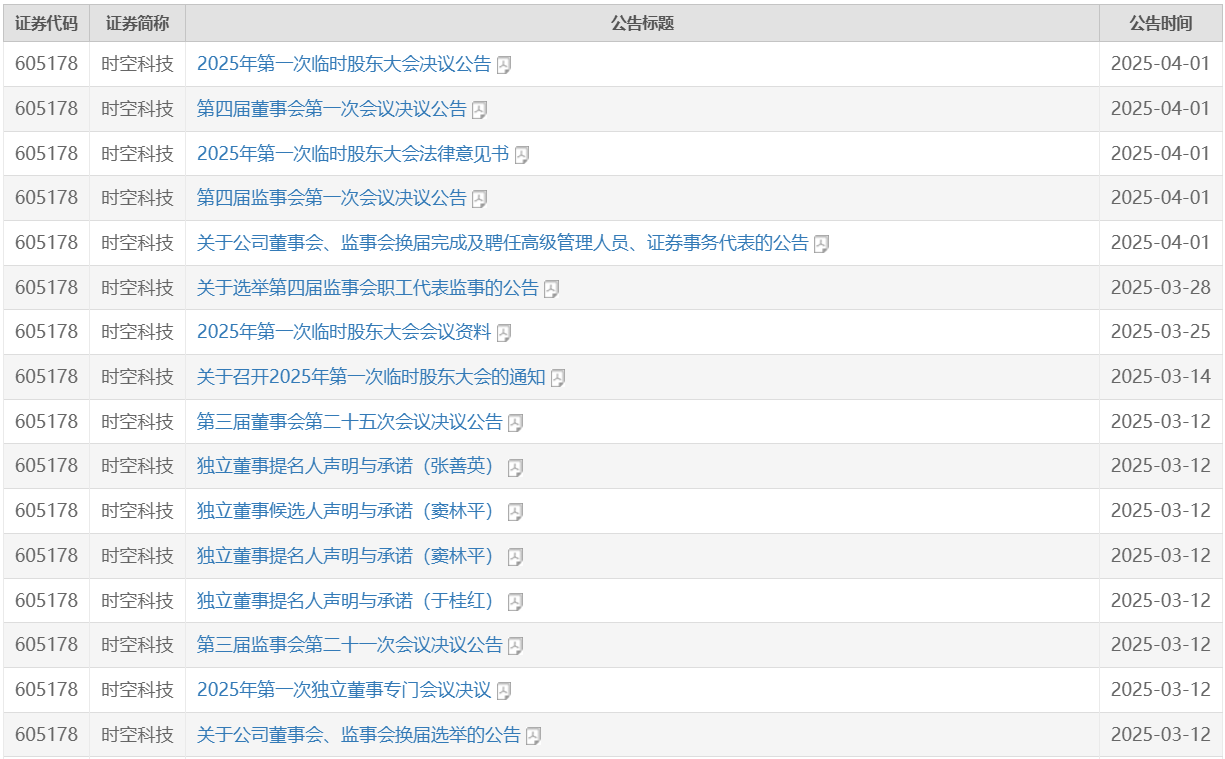The height and width of the screenshot is (759, 1225).
Task: Select date 2025-03-28 in the table
Action: click(1160, 288)
